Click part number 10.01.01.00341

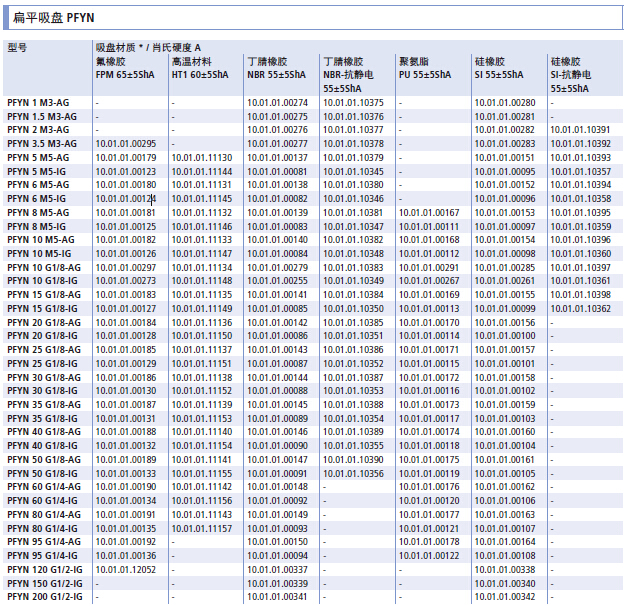pos(278,597)
